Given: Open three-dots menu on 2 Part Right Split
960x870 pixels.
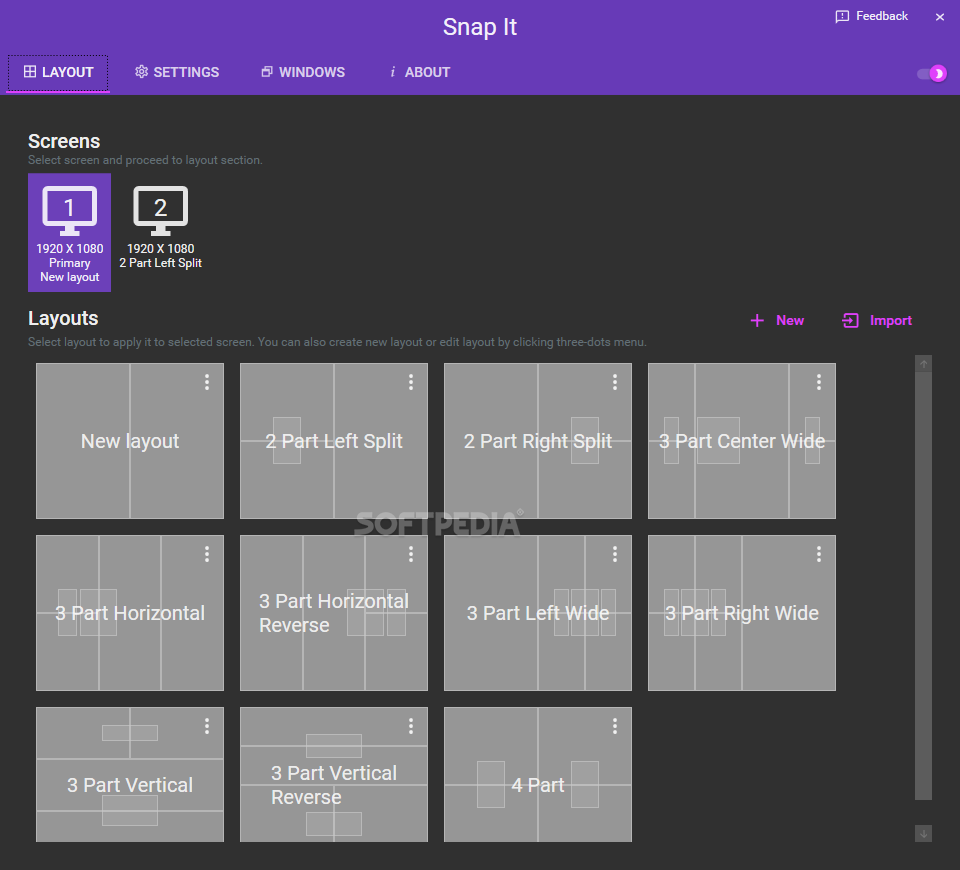Looking at the screenshot, I should (615, 382).
